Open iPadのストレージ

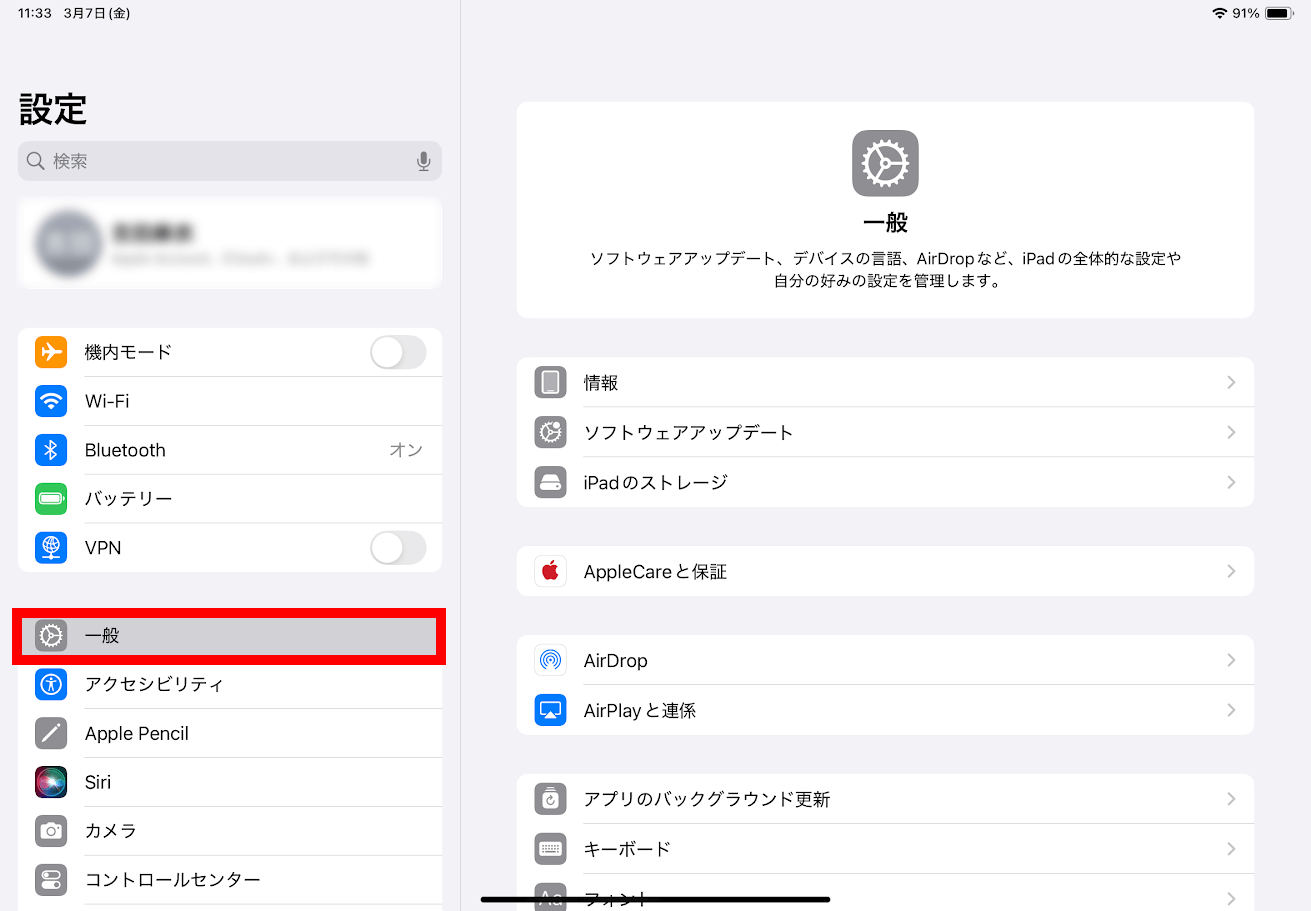click(x=655, y=482)
